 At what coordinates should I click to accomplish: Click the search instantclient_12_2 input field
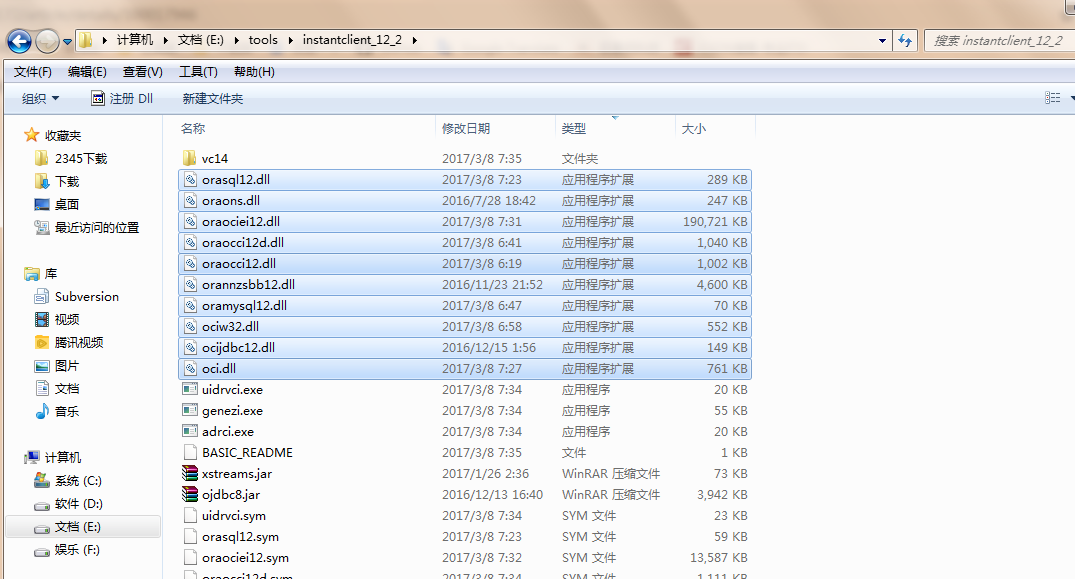tap(999, 40)
